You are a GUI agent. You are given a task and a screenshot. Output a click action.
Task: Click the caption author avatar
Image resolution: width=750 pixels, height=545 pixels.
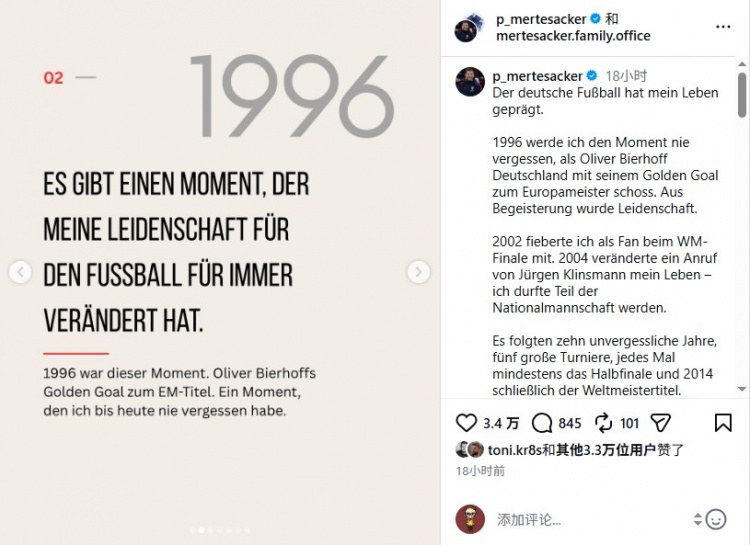click(x=470, y=82)
